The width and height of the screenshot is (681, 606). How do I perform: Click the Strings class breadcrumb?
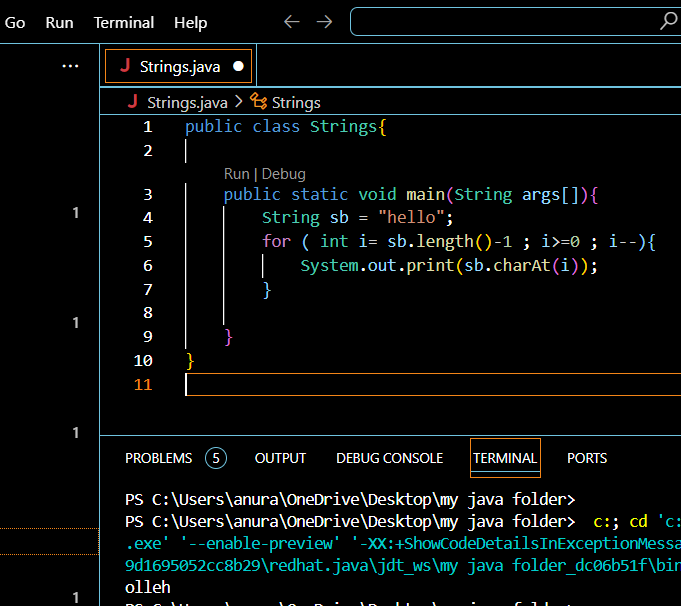coord(296,103)
